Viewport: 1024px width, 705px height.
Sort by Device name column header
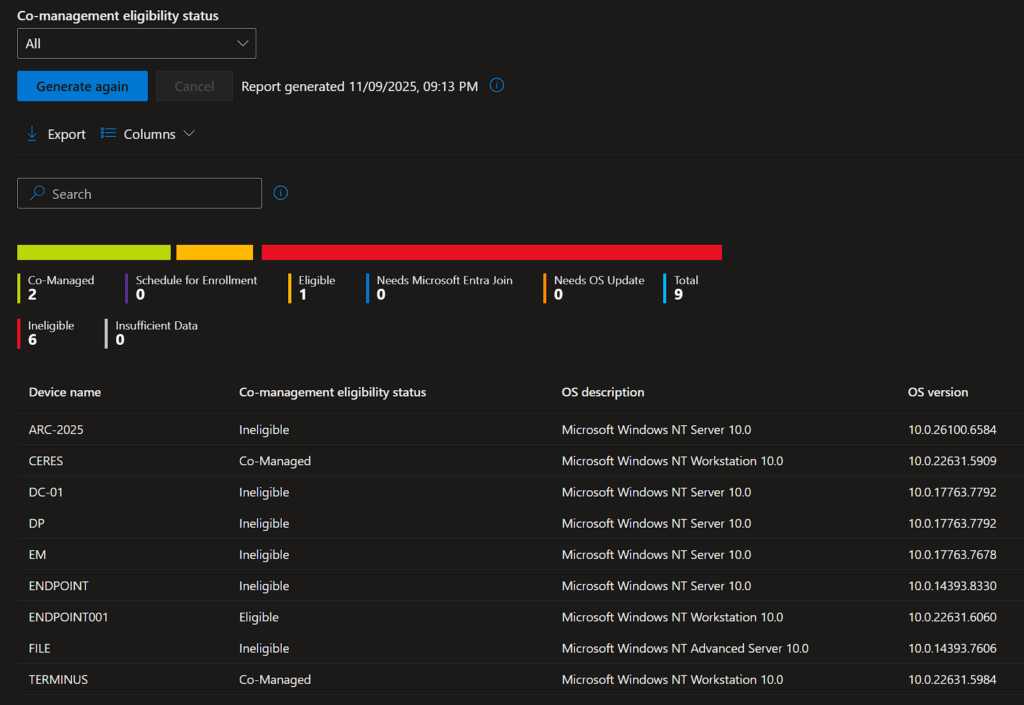65,392
